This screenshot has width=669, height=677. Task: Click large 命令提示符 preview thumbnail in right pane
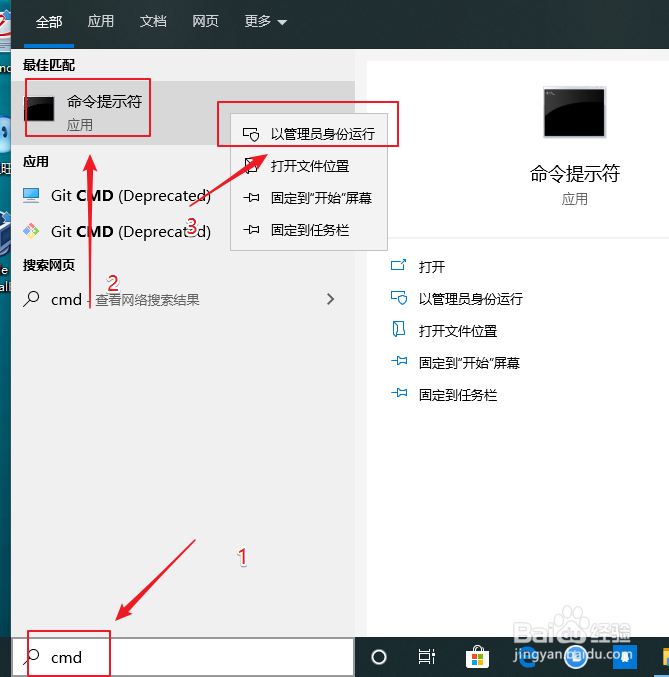(574, 112)
